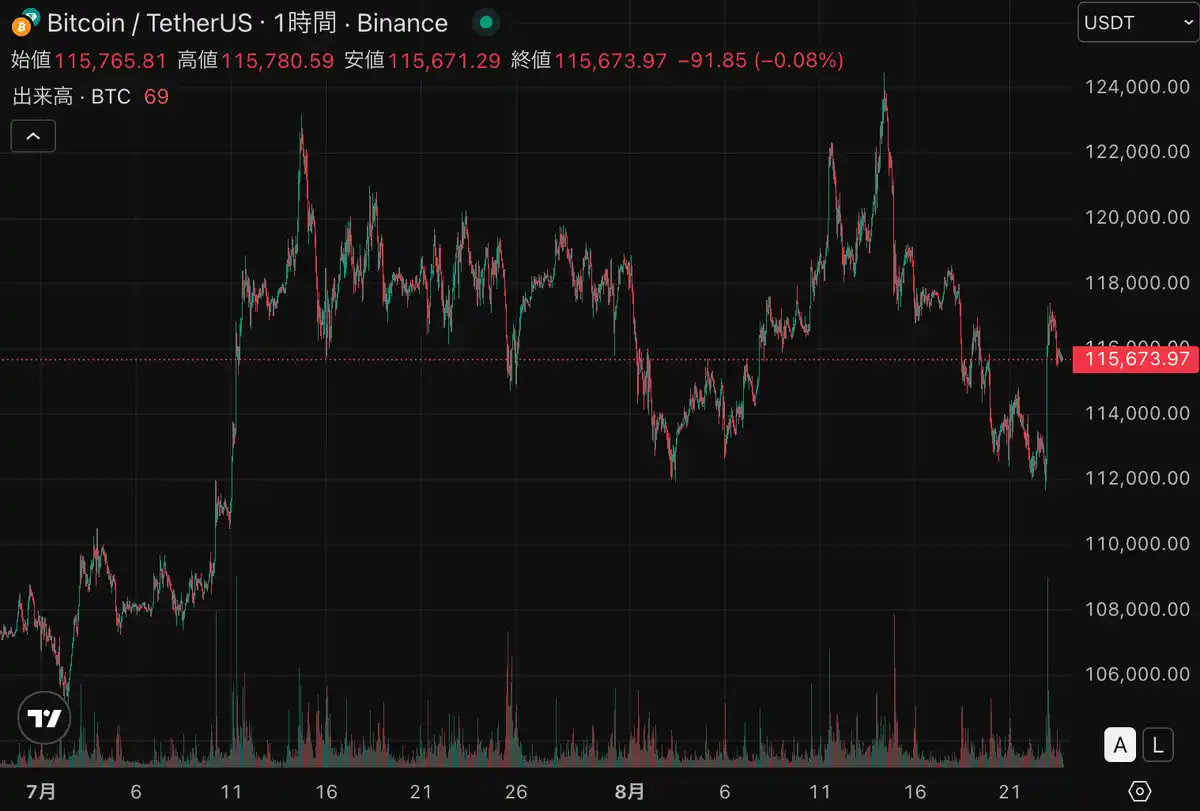Click the 122,000.00 price axis label
This screenshot has width=1200, height=811.
pos(1138,152)
